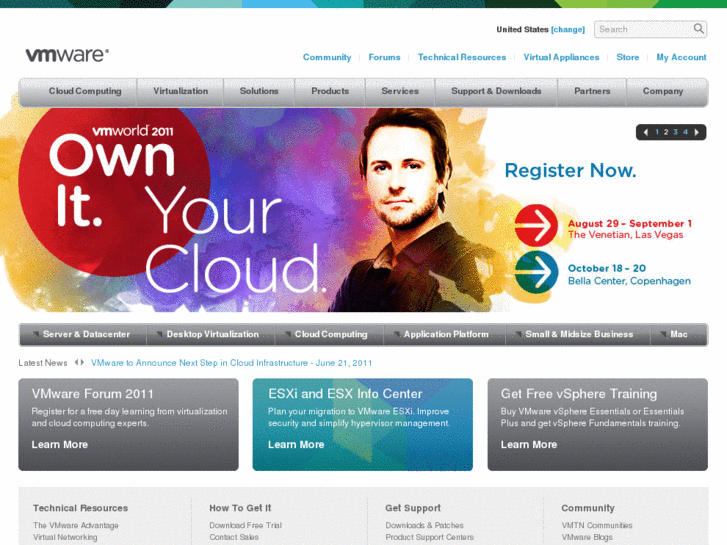Viewport: 727px width, 545px height.
Task: Expand Desktop Virtualization tab
Action: 211,334
